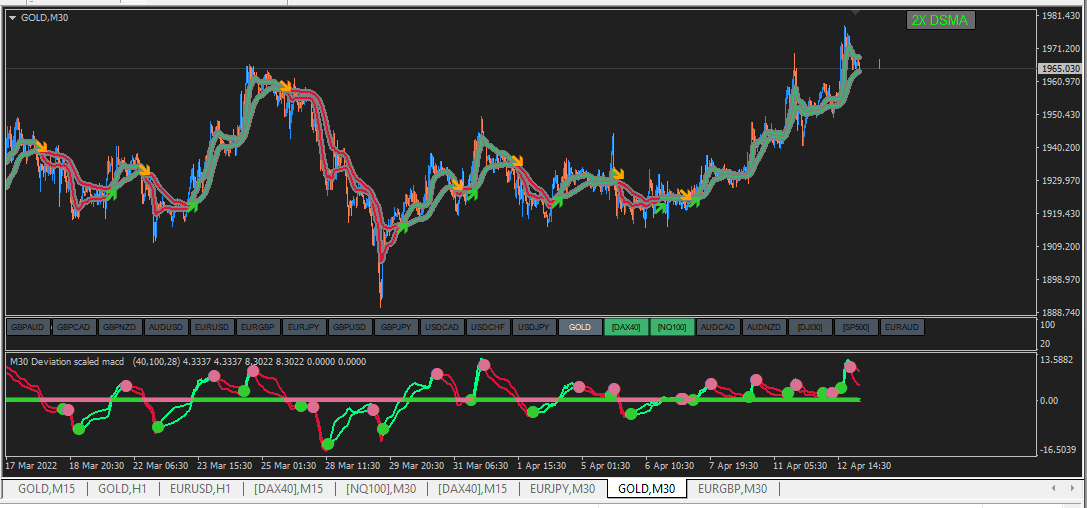Switch to AUDCAD symbol
This screenshot has height=508, width=1087.
pyautogui.click(x=718, y=327)
